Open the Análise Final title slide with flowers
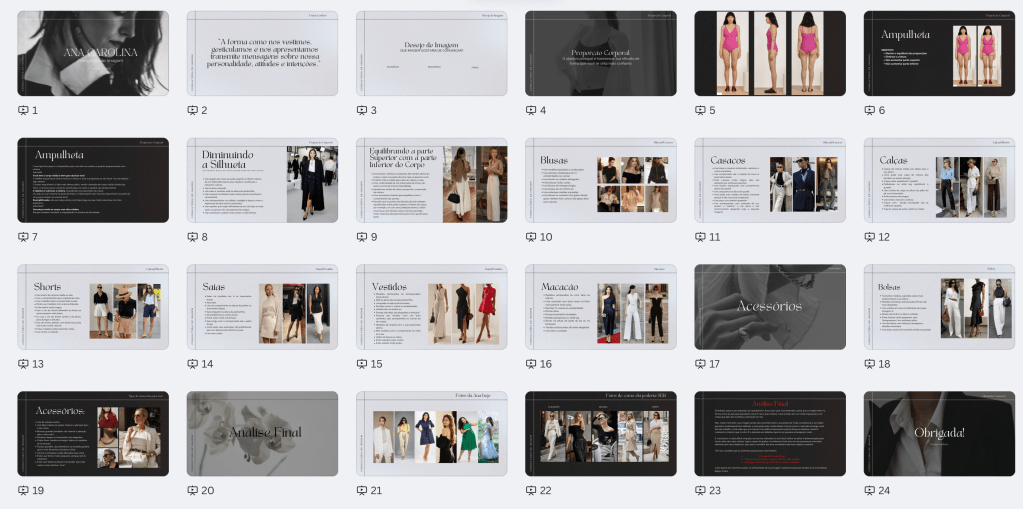Viewport: 1023px width, 509px height. [262, 433]
